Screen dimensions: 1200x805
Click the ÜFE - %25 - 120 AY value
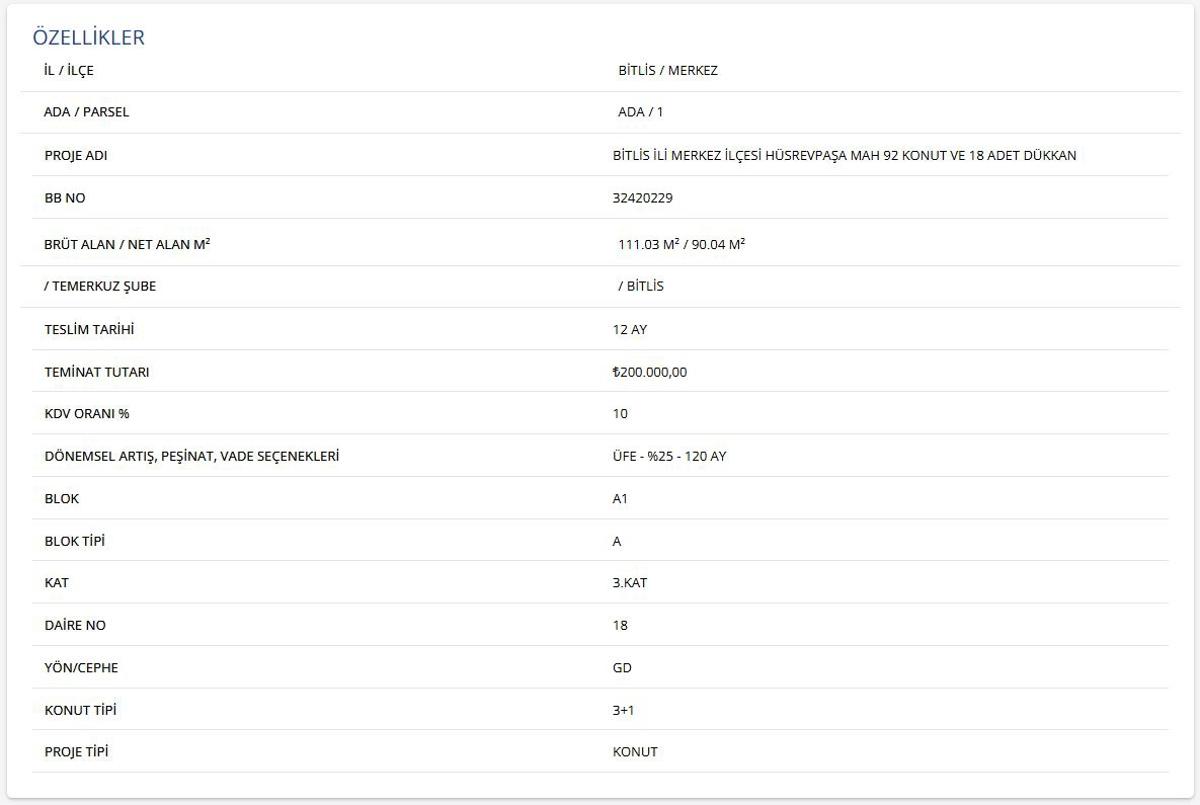click(669, 456)
